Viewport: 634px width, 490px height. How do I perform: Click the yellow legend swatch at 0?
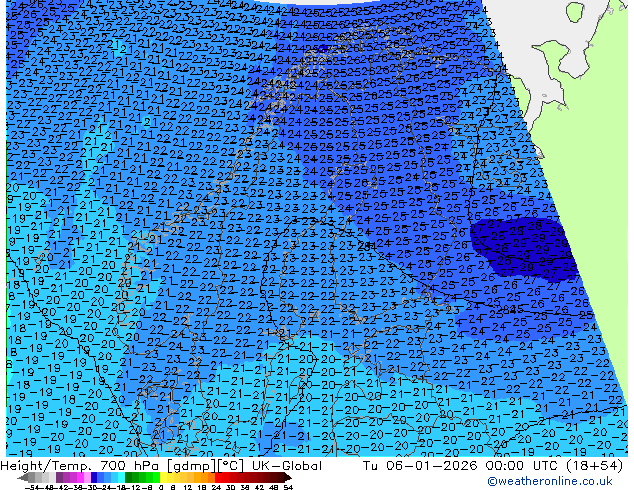pos(163,477)
